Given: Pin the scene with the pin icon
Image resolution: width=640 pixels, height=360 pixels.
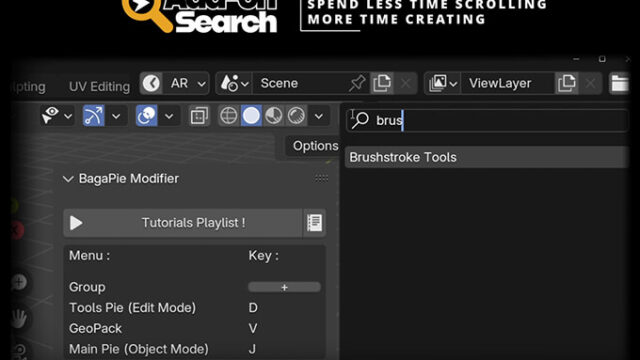Looking at the screenshot, I should pyautogui.click(x=357, y=83).
